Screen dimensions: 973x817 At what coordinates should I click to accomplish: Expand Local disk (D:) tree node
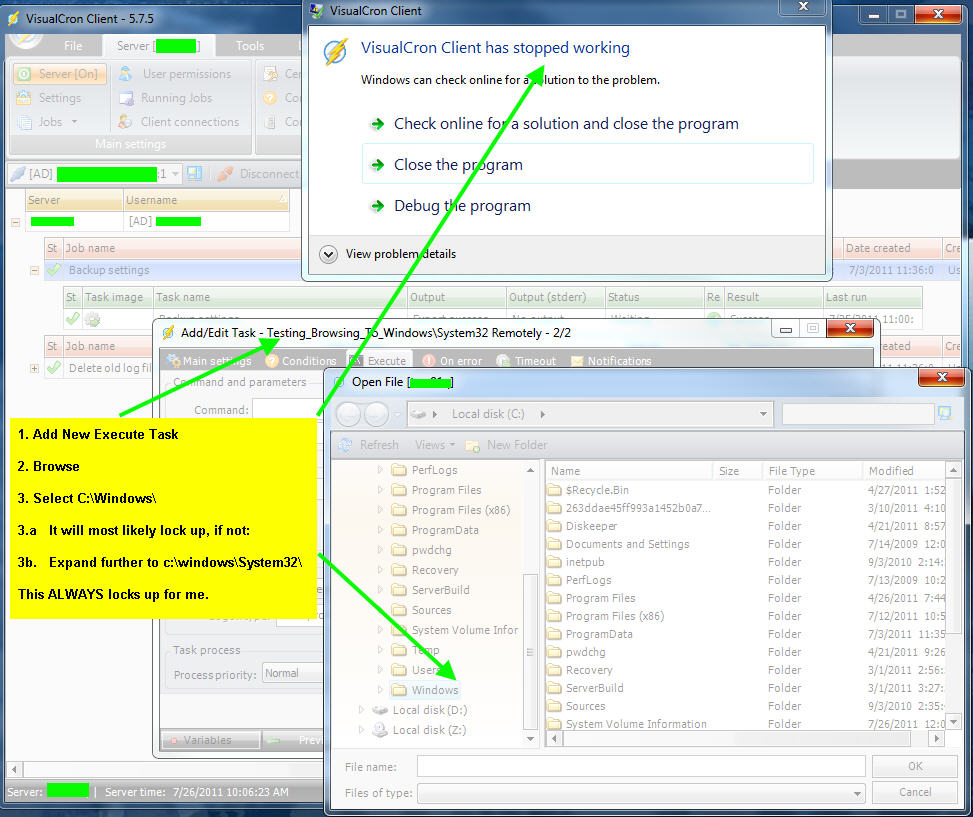[363, 710]
